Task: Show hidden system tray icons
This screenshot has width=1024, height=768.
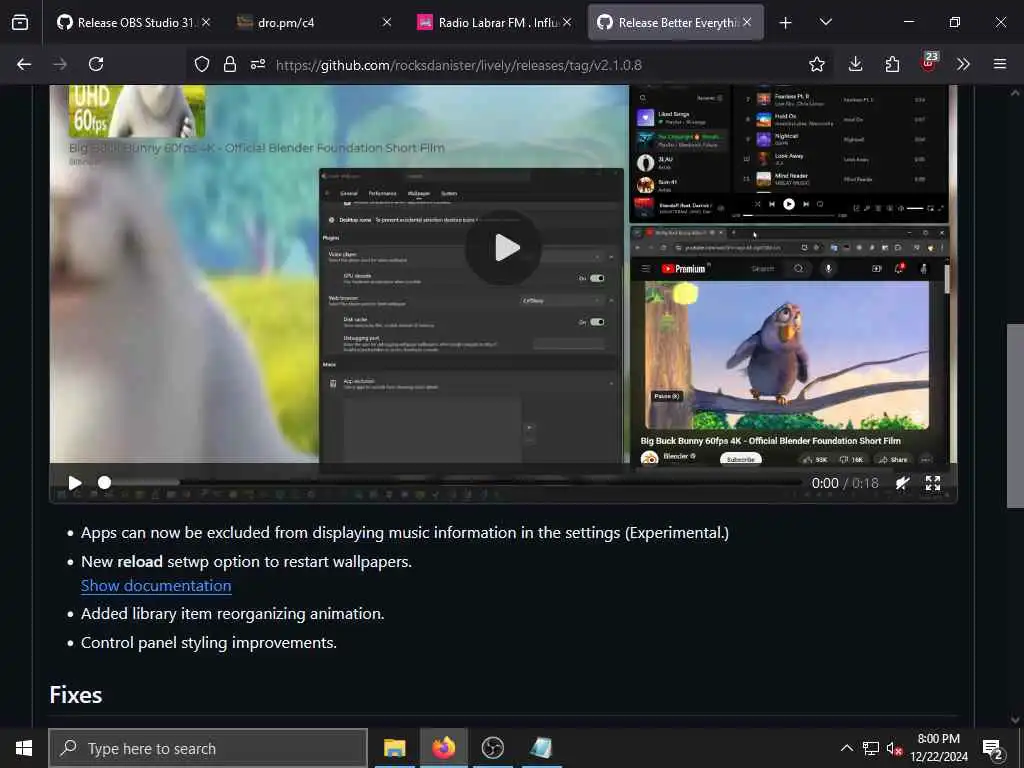Action: [x=846, y=748]
